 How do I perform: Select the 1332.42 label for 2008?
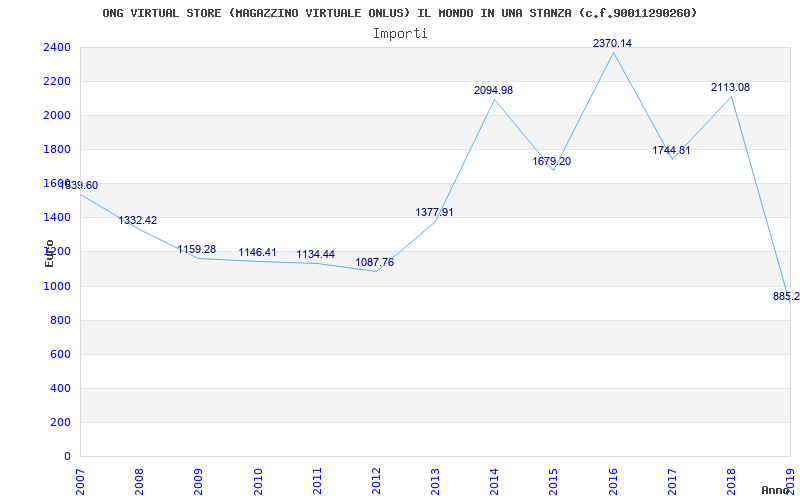click(138, 220)
